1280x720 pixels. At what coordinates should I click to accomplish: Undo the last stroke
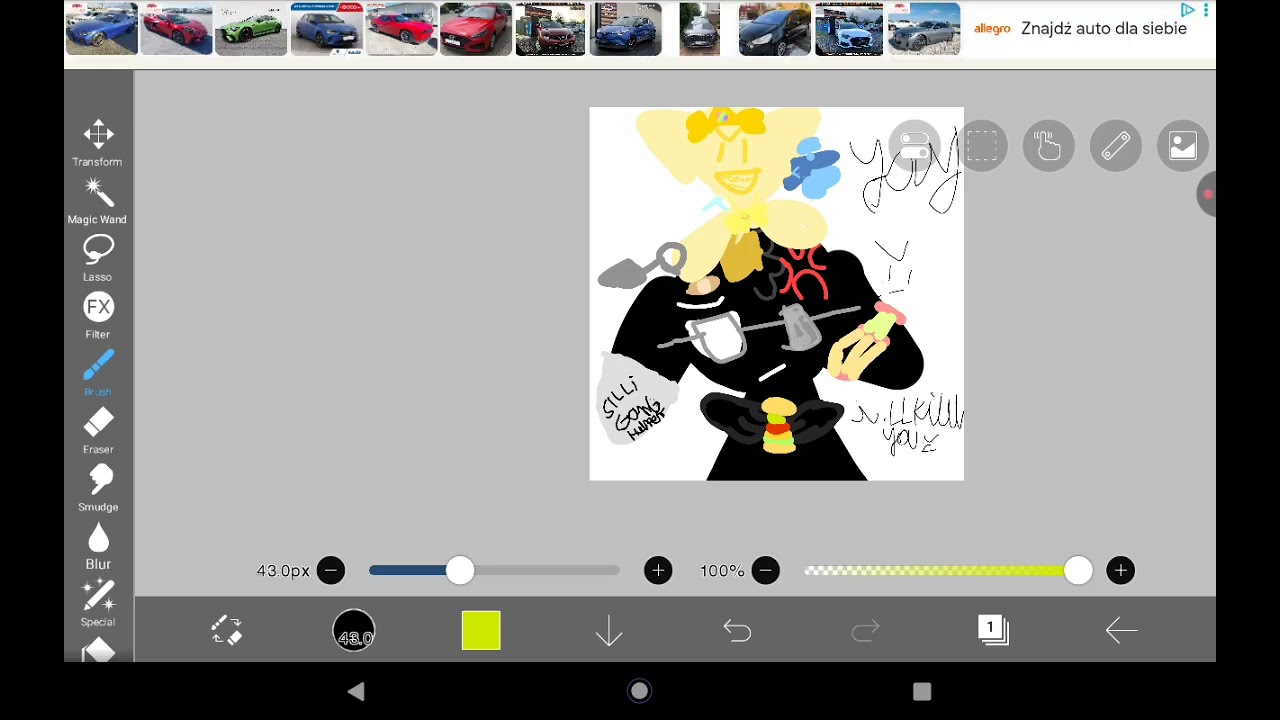point(737,630)
